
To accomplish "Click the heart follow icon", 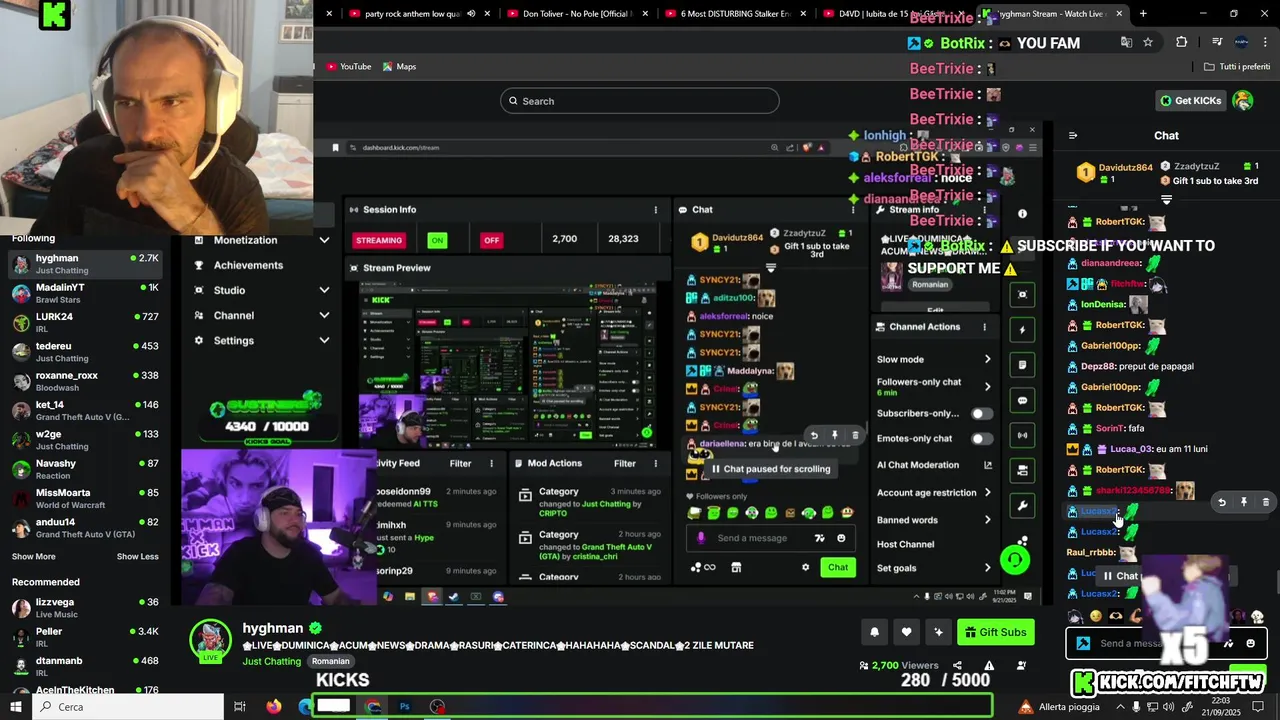I will tap(906, 632).
